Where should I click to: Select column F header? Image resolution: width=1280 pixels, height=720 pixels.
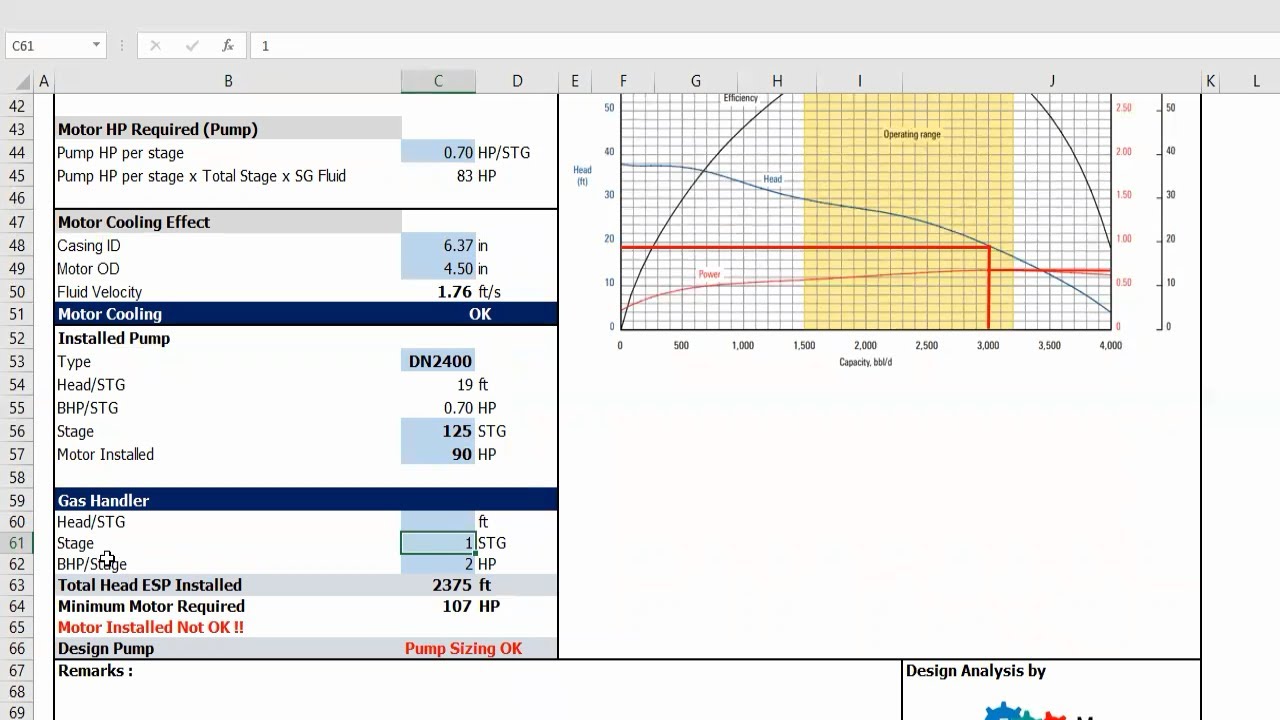point(623,81)
